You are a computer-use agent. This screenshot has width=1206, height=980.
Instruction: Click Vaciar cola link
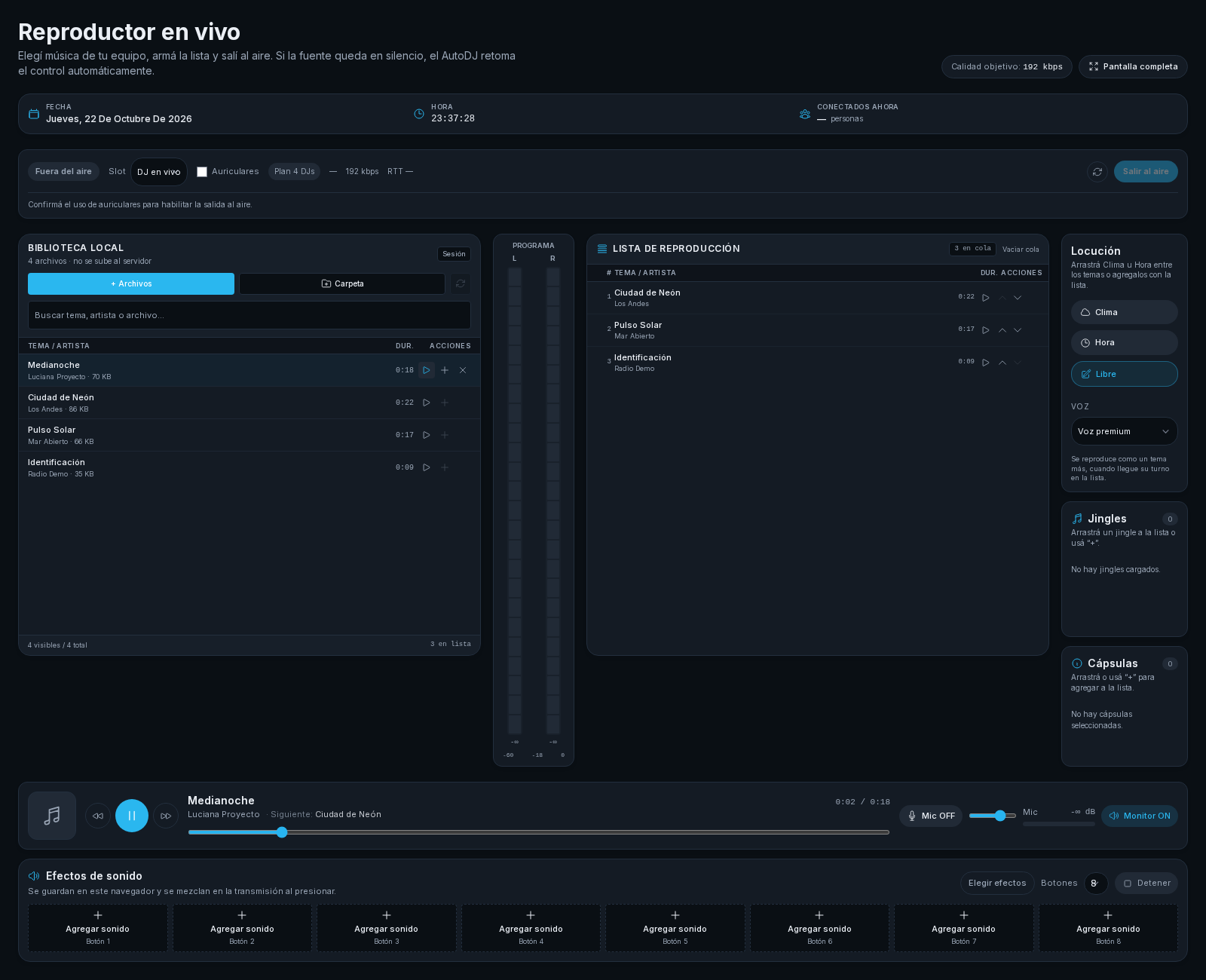(x=1021, y=249)
